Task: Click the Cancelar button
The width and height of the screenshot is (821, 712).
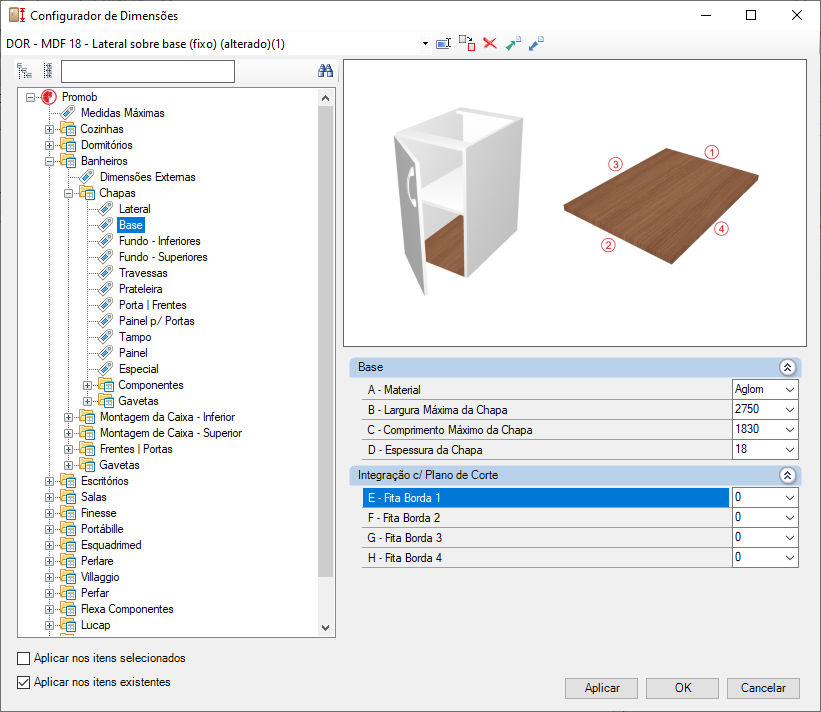Action: (x=763, y=688)
